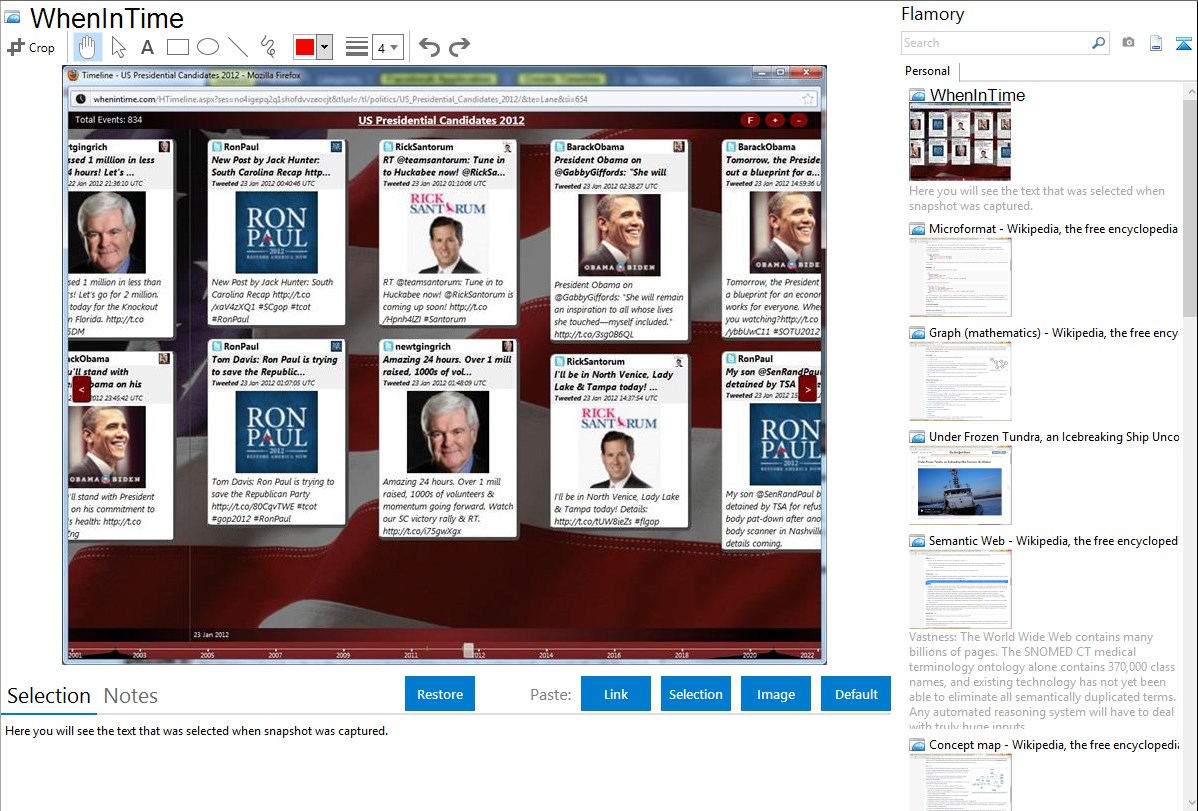Click the Semantic Web - Wikipedia title
This screenshot has height=811, width=1198.
[1053, 541]
